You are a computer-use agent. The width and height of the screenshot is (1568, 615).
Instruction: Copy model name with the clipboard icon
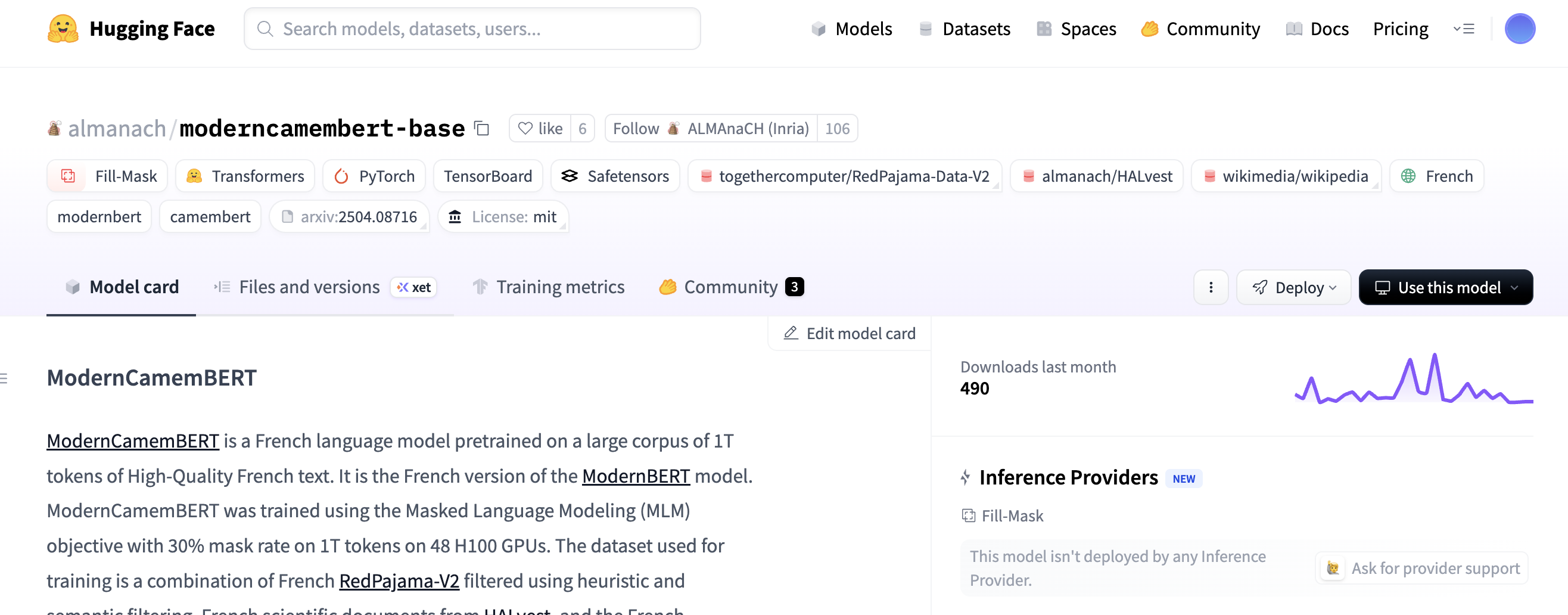click(x=481, y=129)
